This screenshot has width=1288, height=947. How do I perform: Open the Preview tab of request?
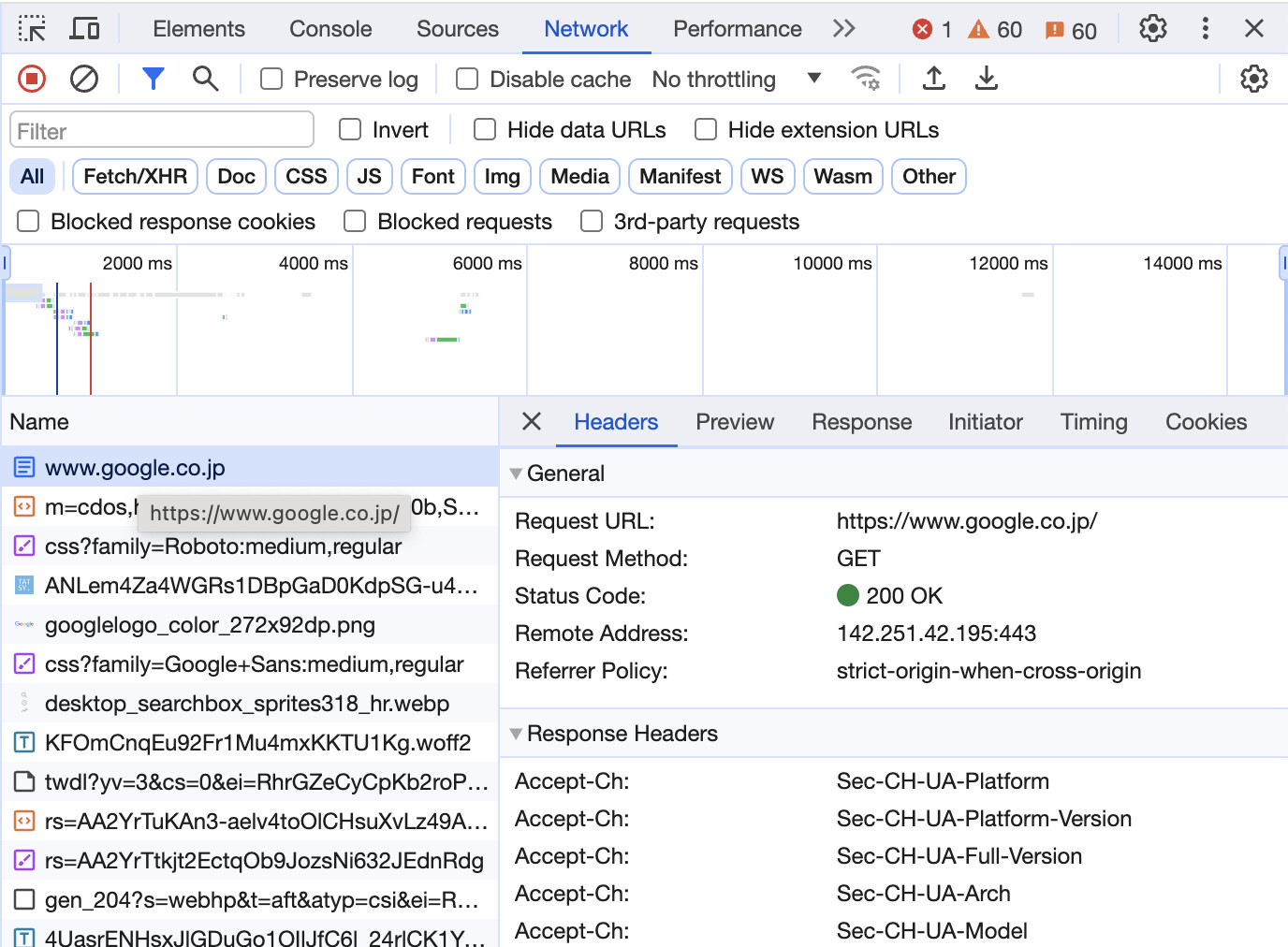(x=735, y=422)
